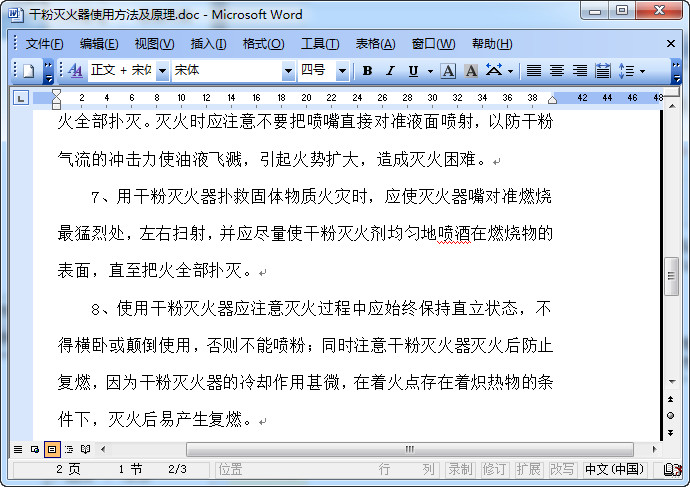Align text to the left
This screenshot has height=487, width=690.
(534, 71)
